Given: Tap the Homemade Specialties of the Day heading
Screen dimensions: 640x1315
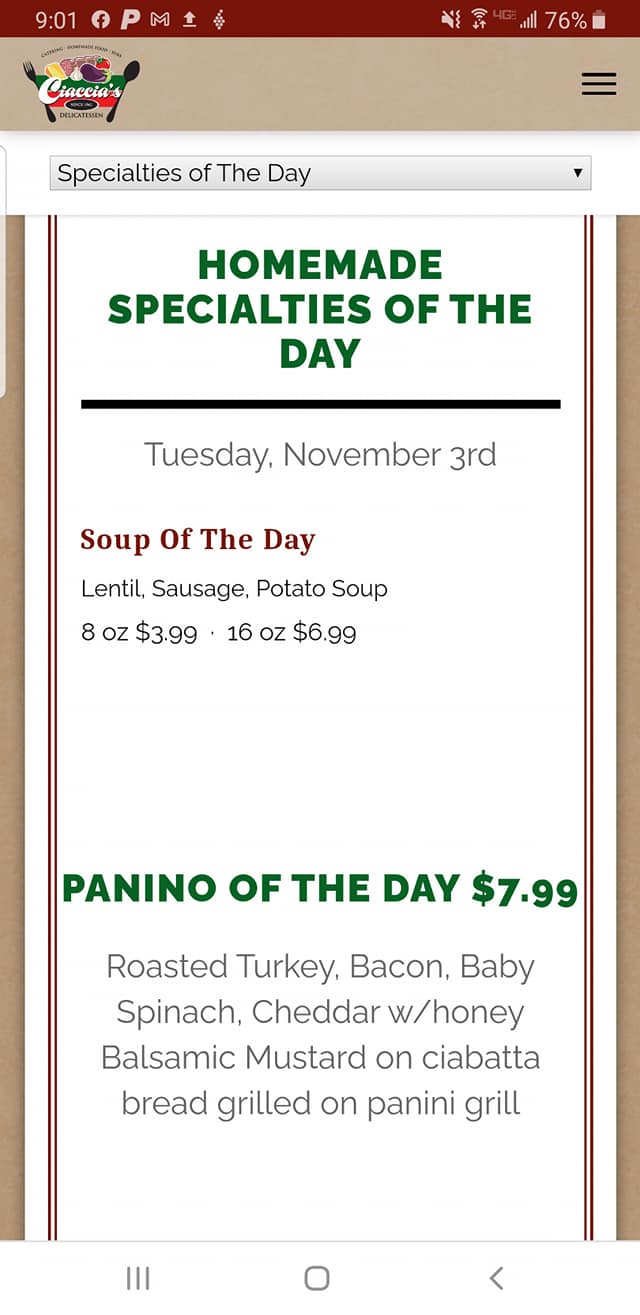Looking at the screenshot, I should click(x=320, y=309).
